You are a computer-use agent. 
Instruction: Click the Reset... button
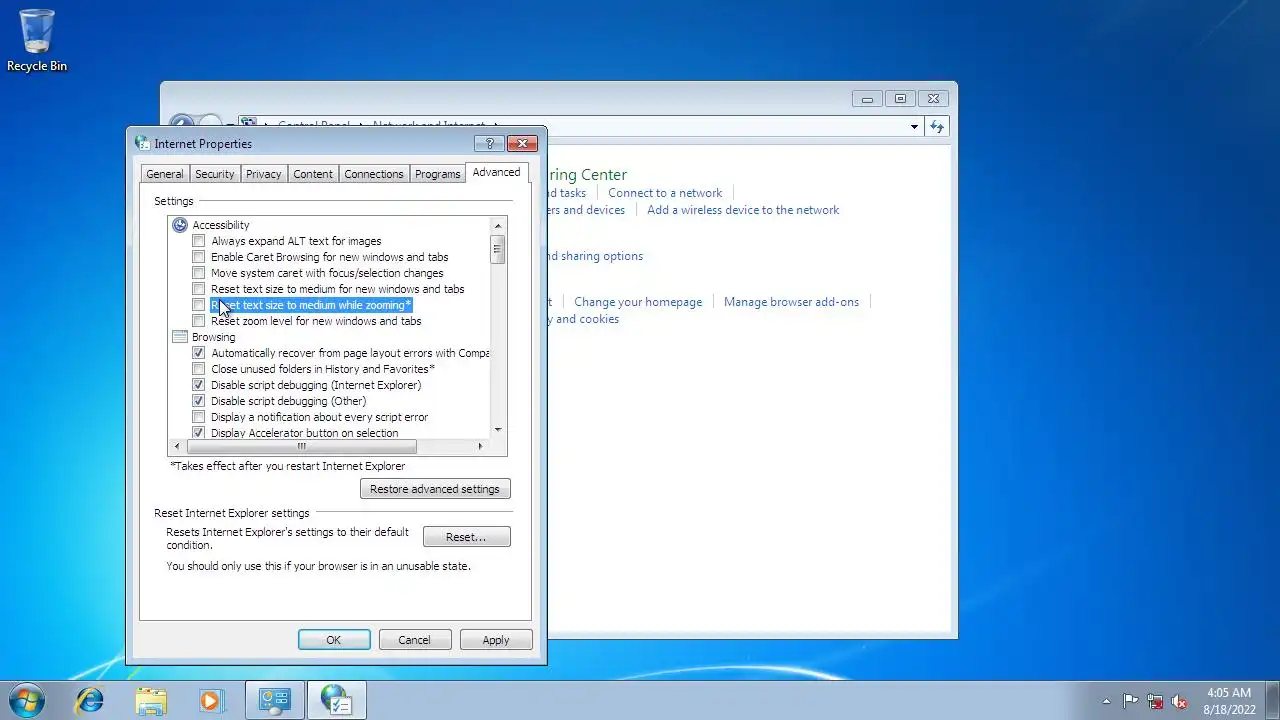pos(466,537)
